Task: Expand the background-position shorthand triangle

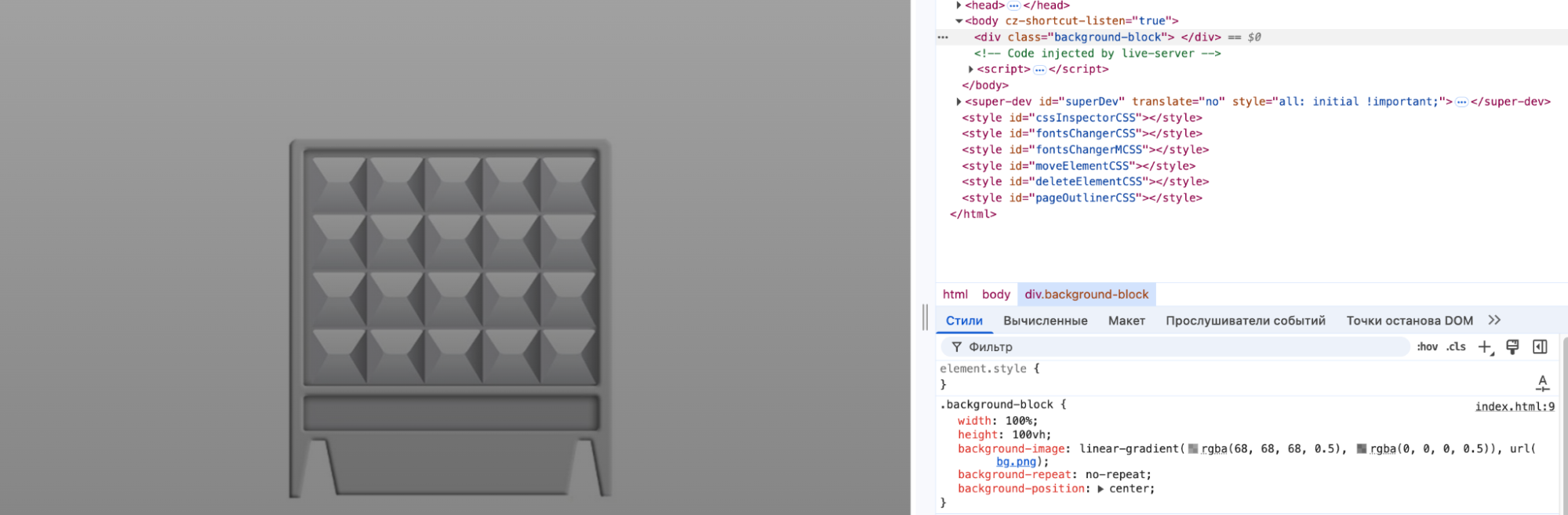Action: 1101,489
